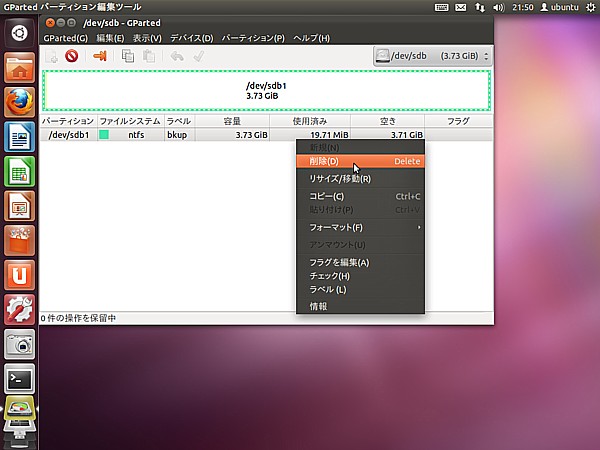This screenshot has height=450, width=600.
Task: Open Terminal from the launcher
Action: pos(19,379)
